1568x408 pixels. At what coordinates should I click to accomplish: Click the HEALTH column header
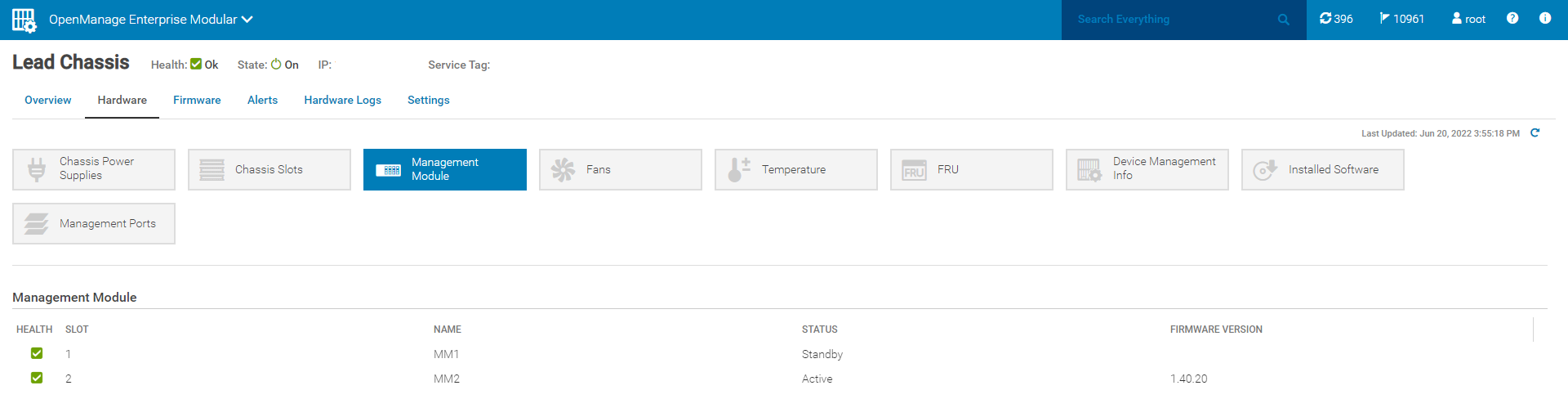click(x=34, y=330)
